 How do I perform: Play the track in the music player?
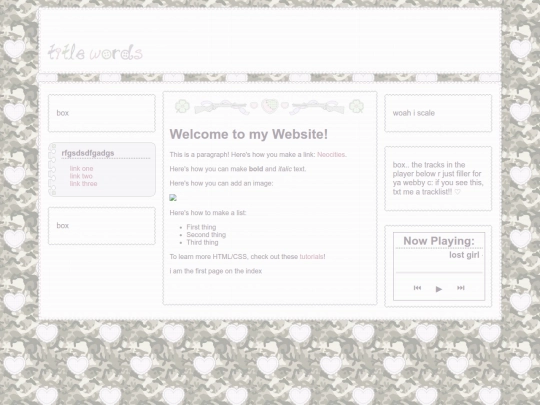click(439, 289)
